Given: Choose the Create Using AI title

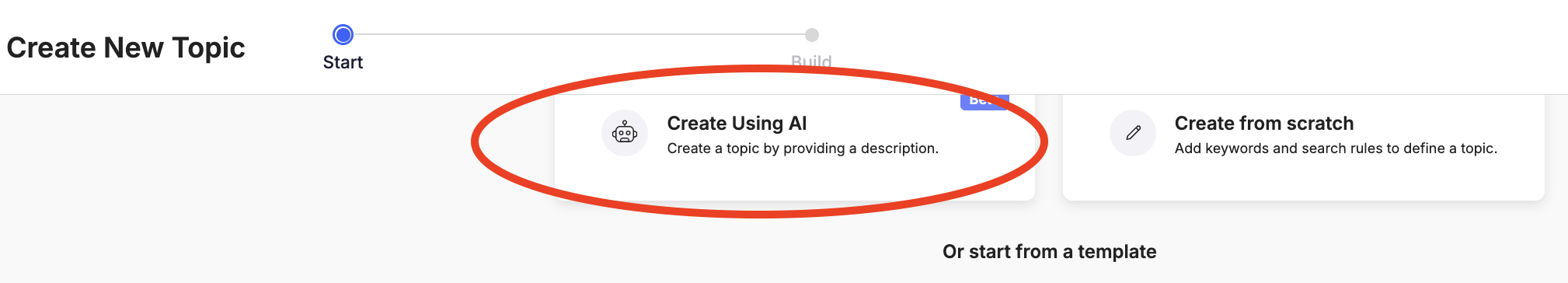Looking at the screenshot, I should coord(737,123).
